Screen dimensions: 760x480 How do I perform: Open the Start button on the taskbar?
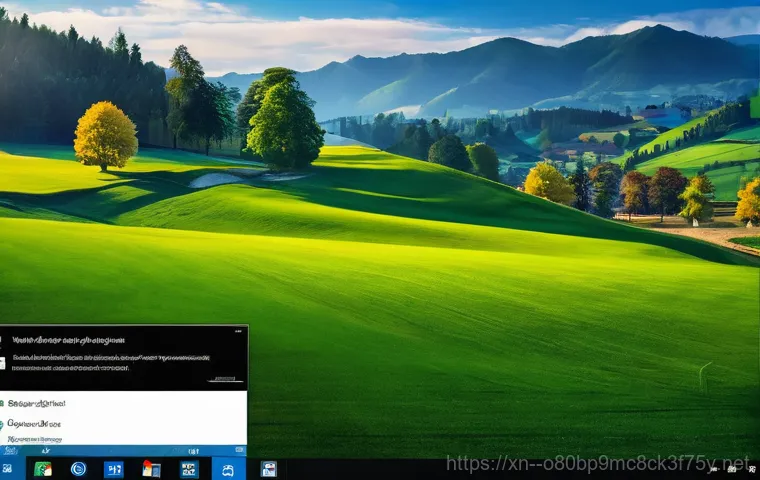pyautogui.click(x=8, y=468)
